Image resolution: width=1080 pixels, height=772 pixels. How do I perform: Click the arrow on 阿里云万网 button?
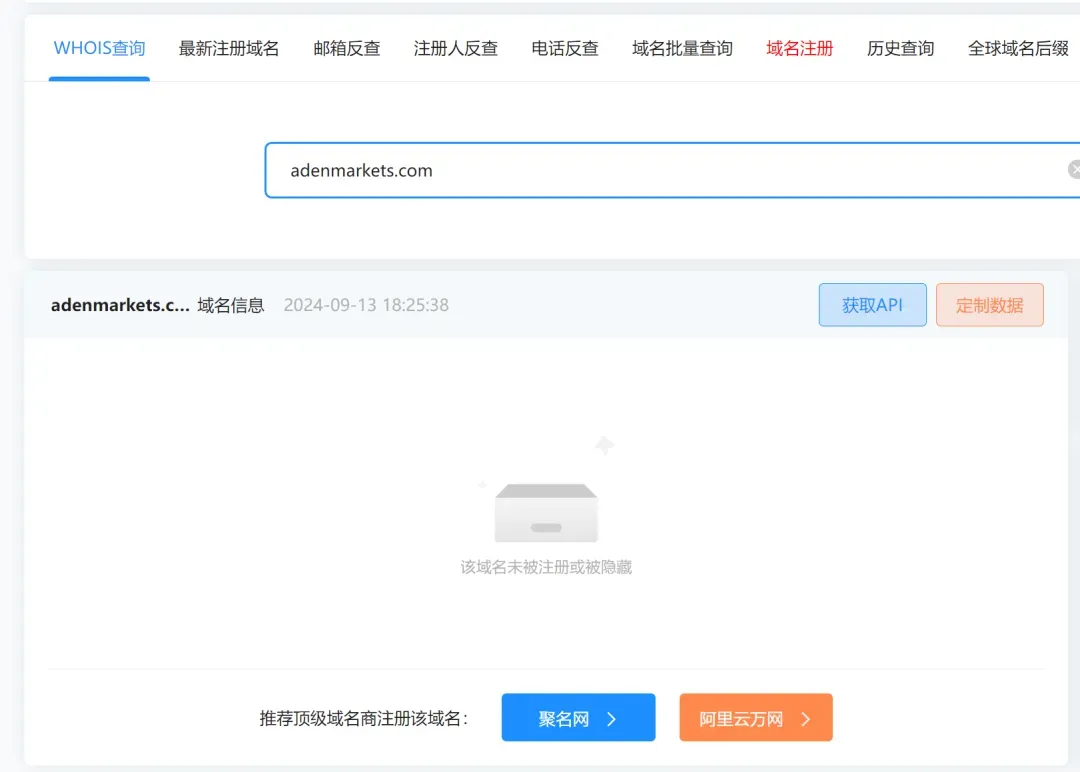click(x=806, y=719)
